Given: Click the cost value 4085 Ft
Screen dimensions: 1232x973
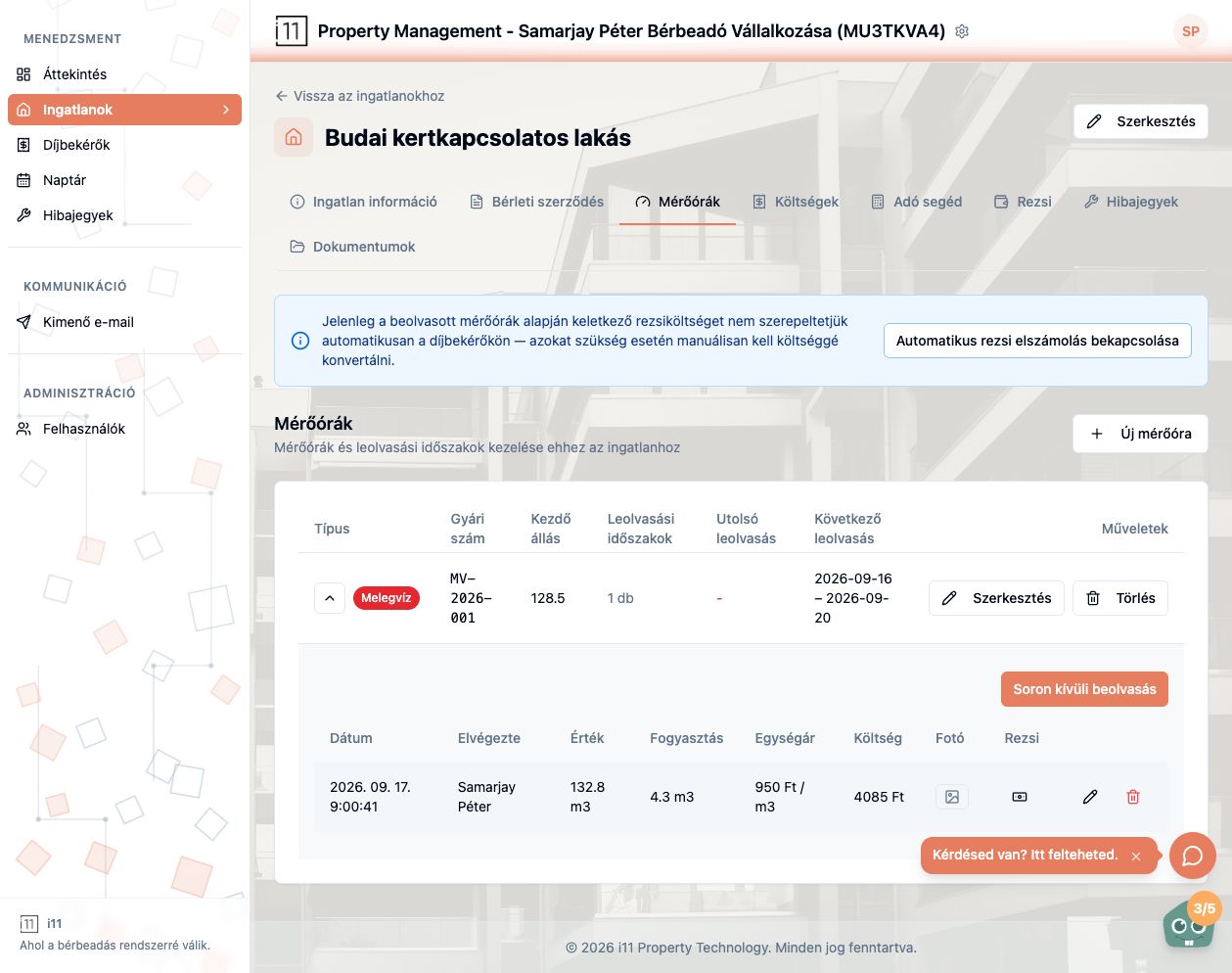Looking at the screenshot, I should (x=878, y=797).
